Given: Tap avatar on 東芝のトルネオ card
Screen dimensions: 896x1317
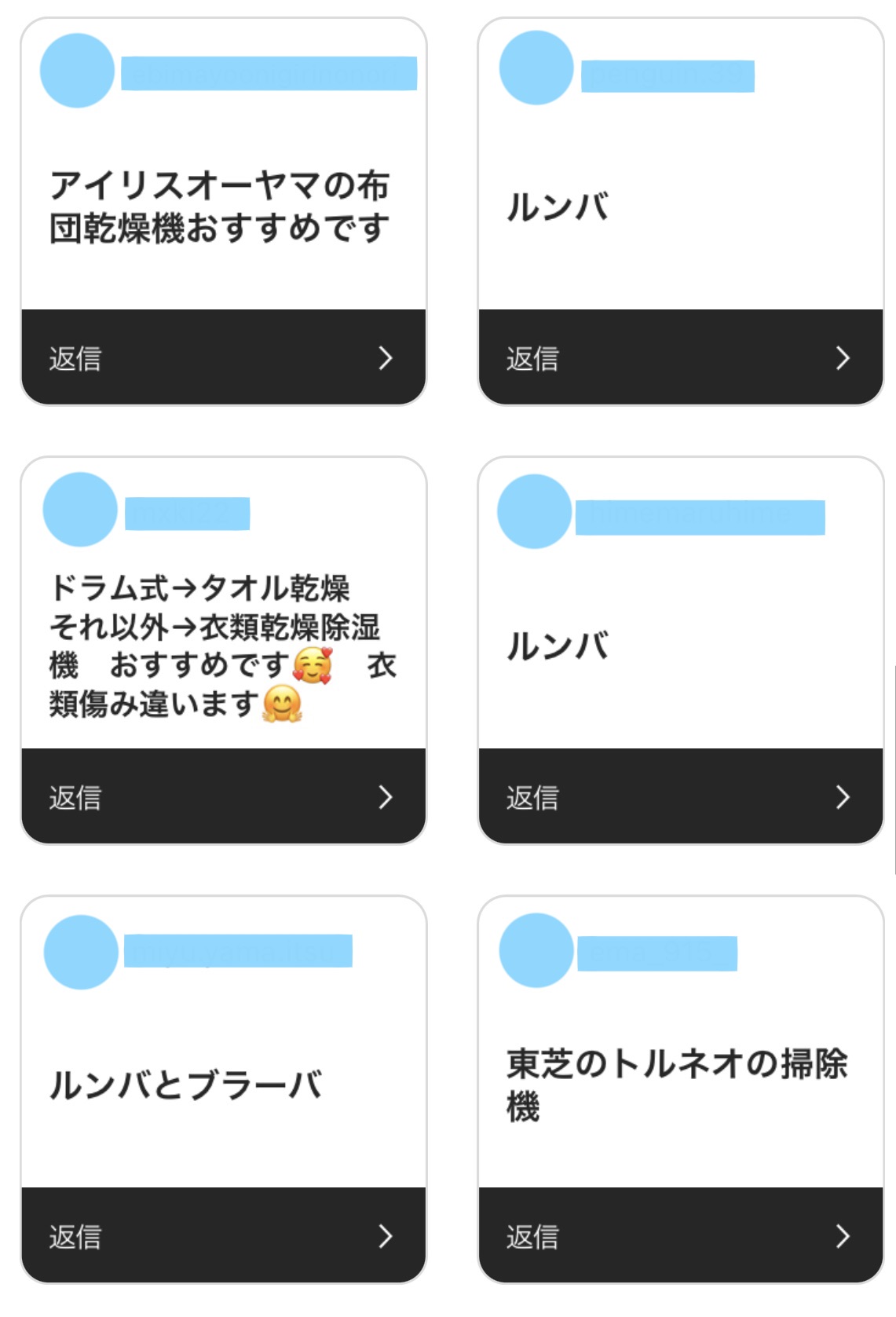Looking at the screenshot, I should (x=536, y=950).
